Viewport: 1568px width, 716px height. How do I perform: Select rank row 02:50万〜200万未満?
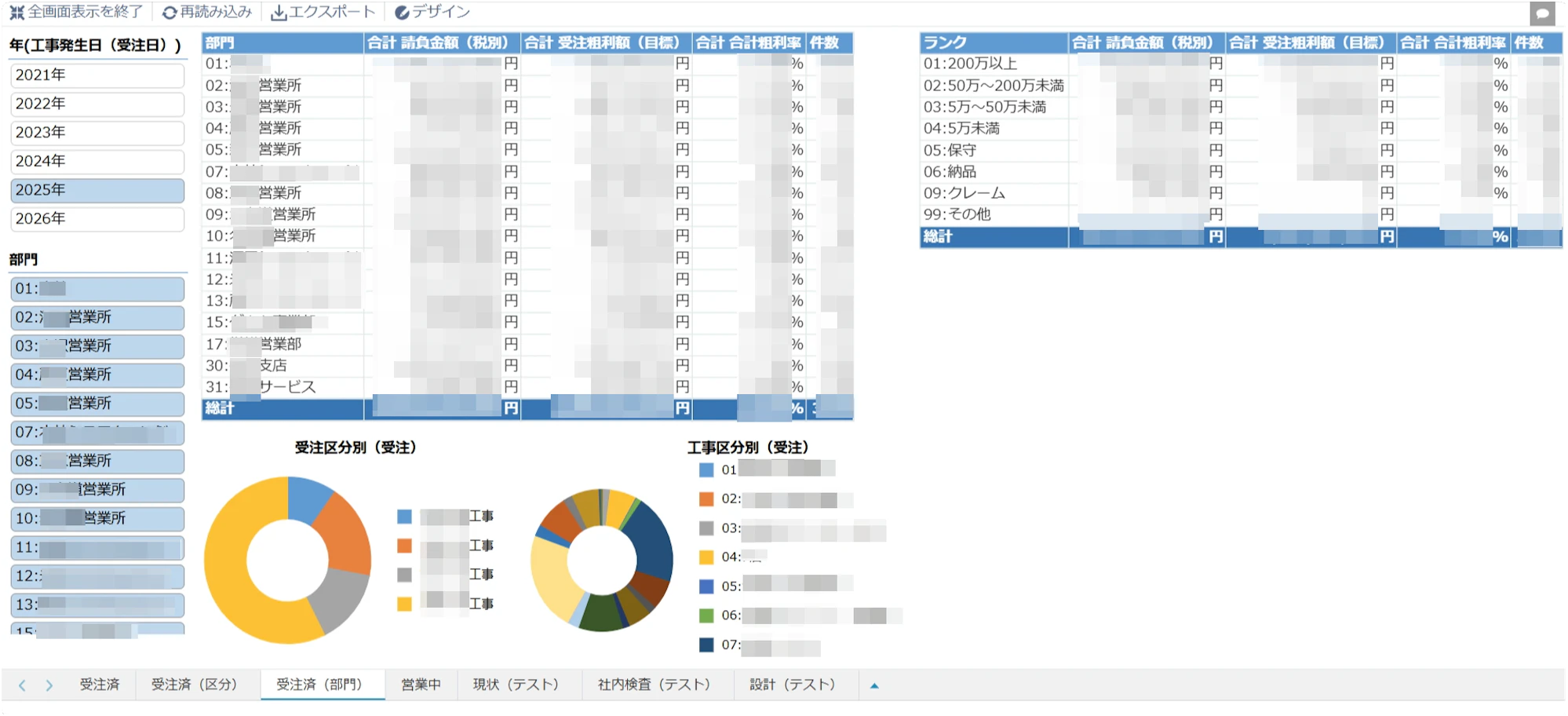tap(1241, 86)
